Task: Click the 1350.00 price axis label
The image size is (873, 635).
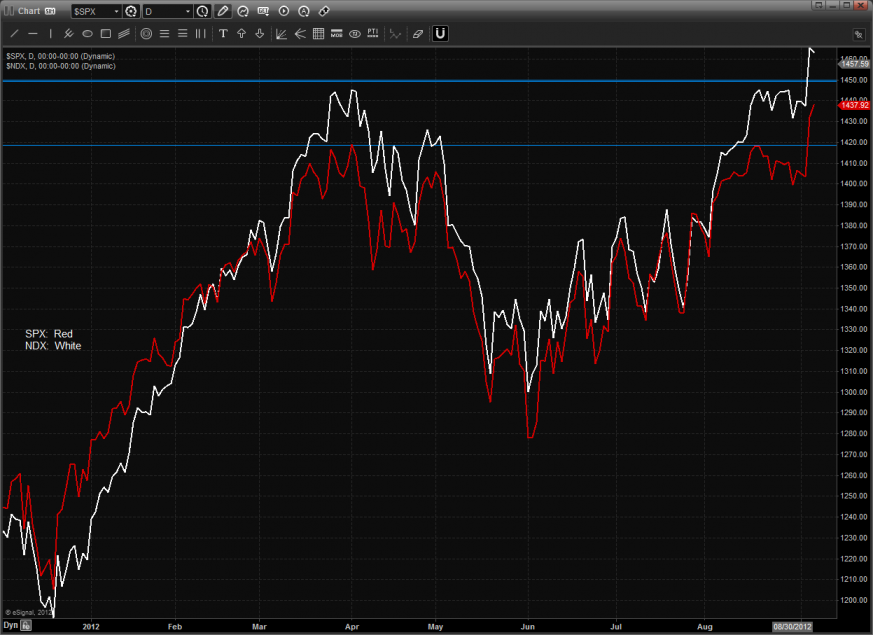Action: (854, 288)
